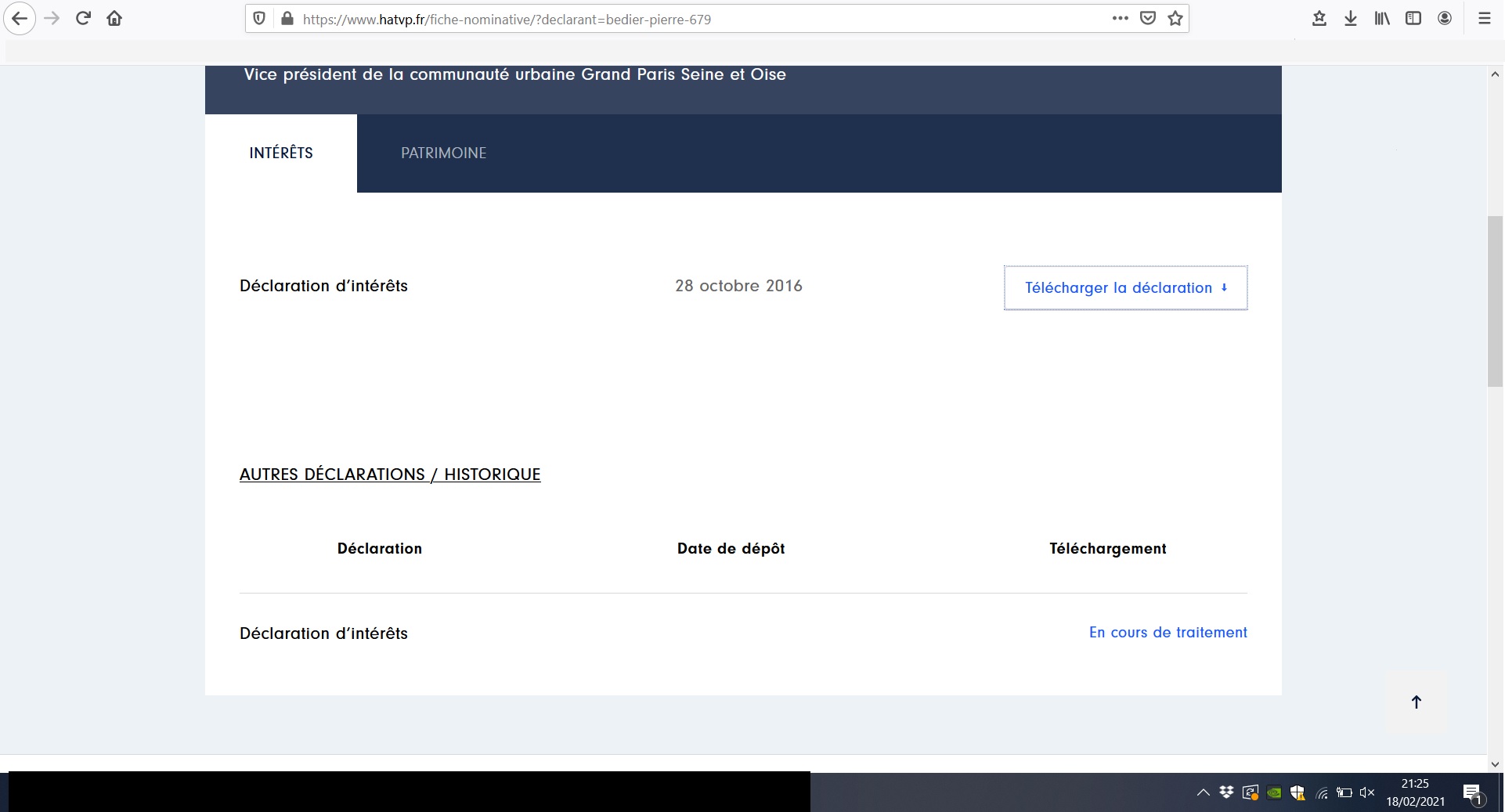Click the back-to-top arrow button

pos(1416,702)
